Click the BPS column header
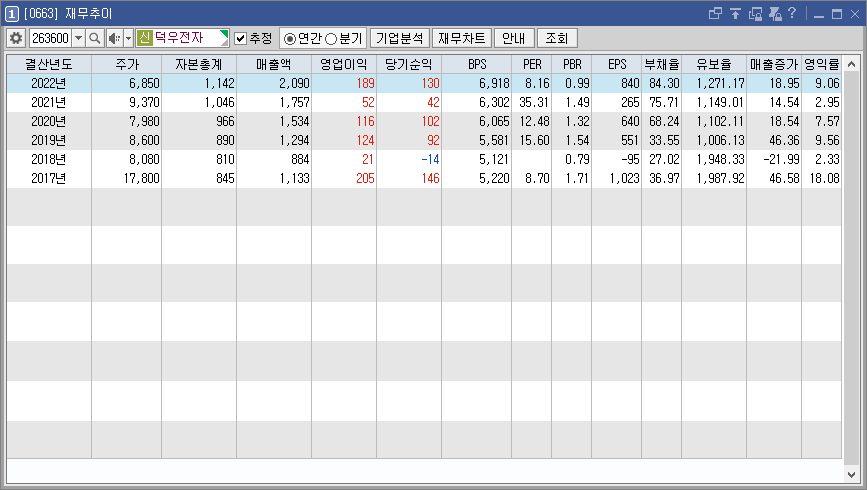This screenshot has width=867, height=490. point(477,64)
